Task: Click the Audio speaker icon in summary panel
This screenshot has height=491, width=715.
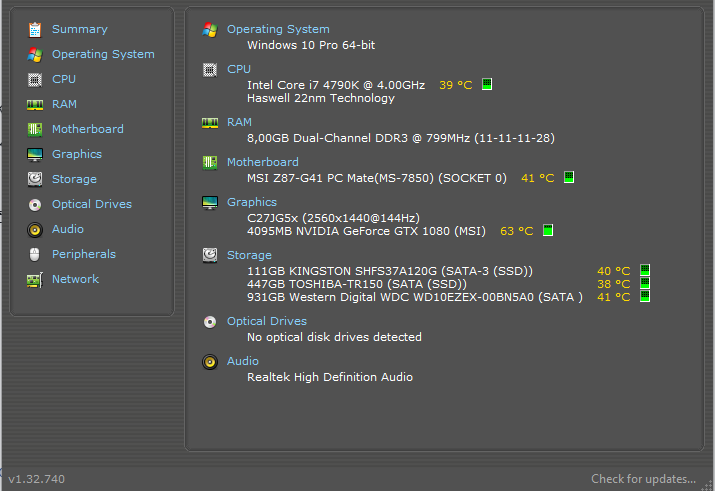Action: 210,362
